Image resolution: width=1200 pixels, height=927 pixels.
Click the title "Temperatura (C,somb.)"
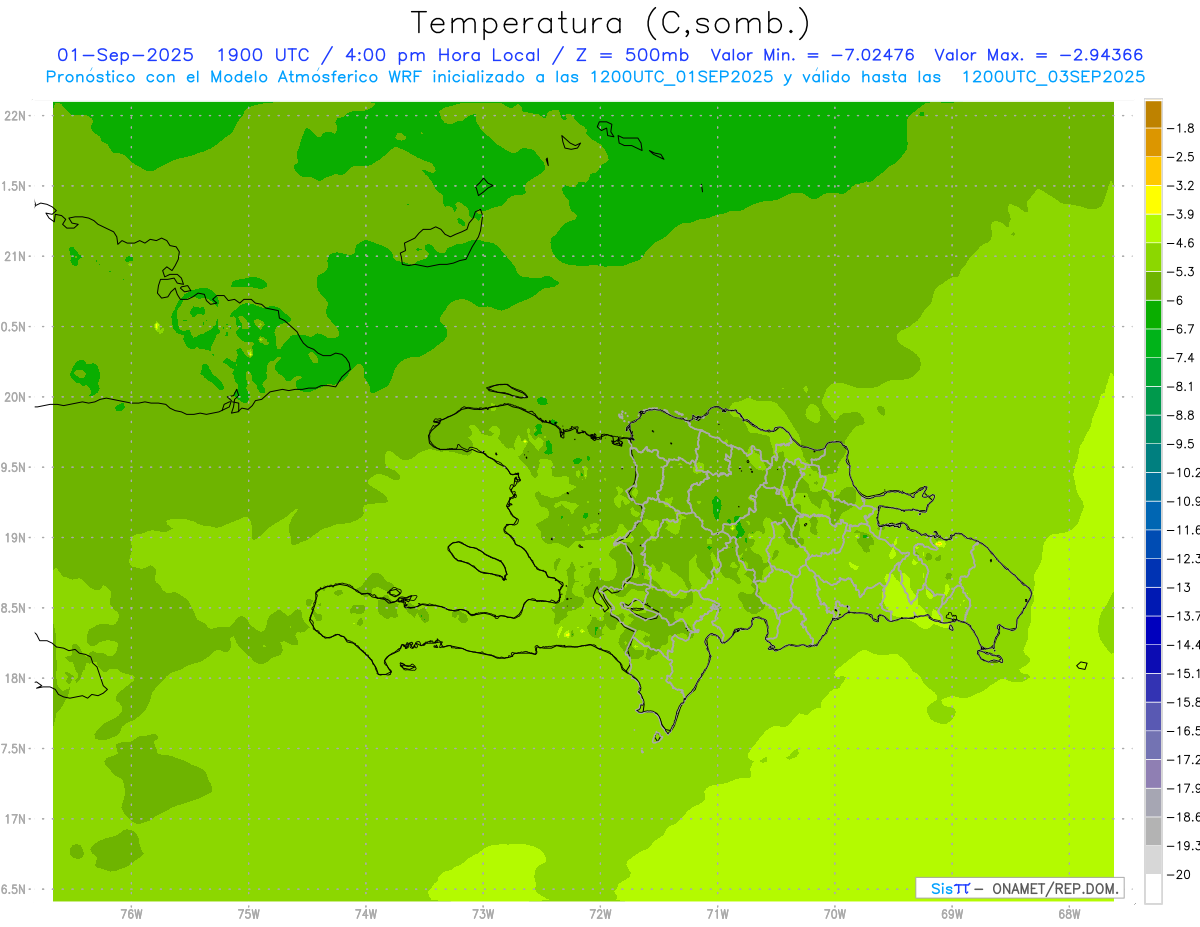point(611,22)
